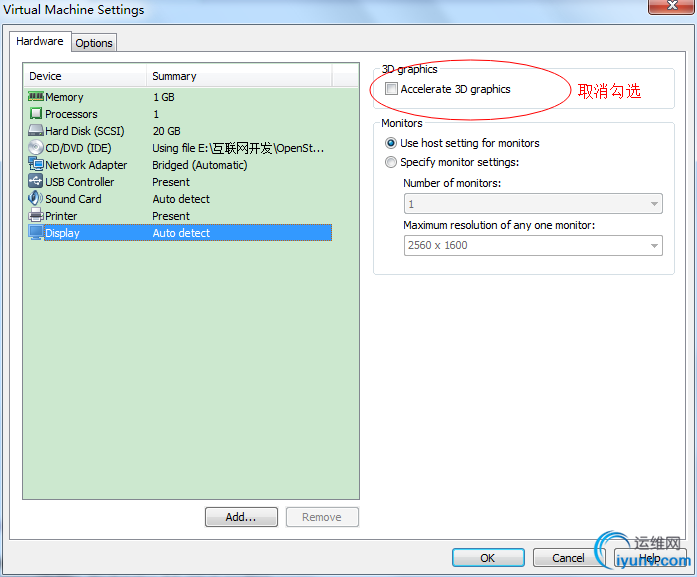Click the Sound Card speaker icon
Screen dimensions: 697x577
36,198
